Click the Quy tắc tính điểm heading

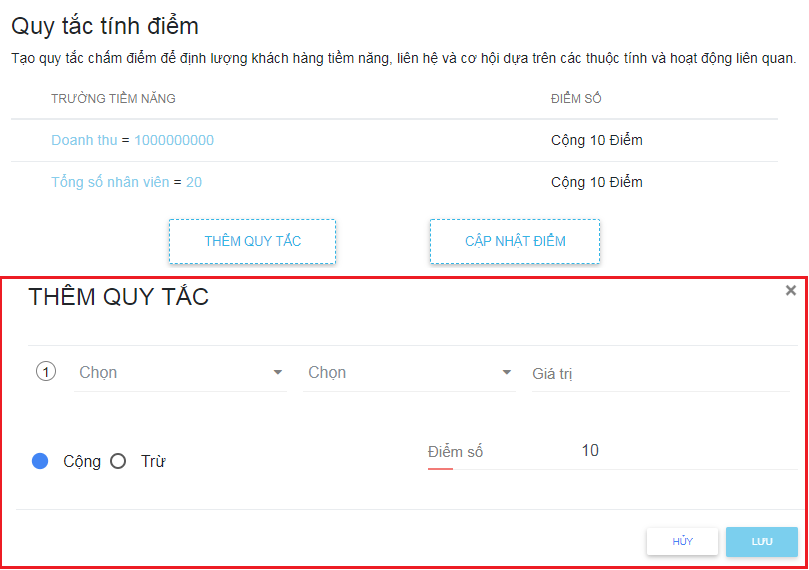point(105,26)
